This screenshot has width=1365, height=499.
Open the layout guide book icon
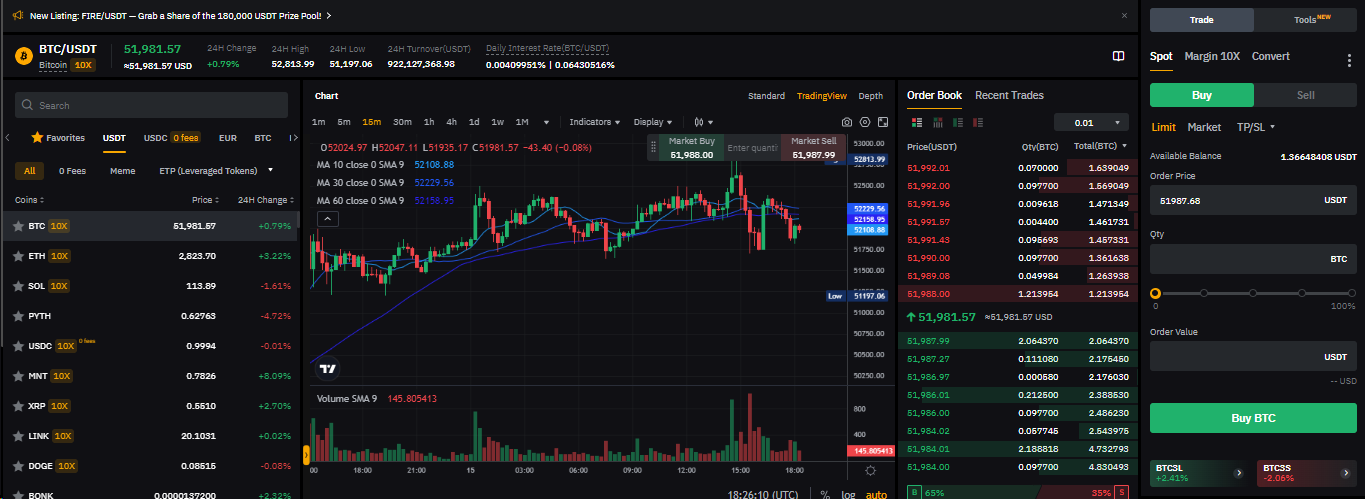pyautogui.click(x=1119, y=56)
